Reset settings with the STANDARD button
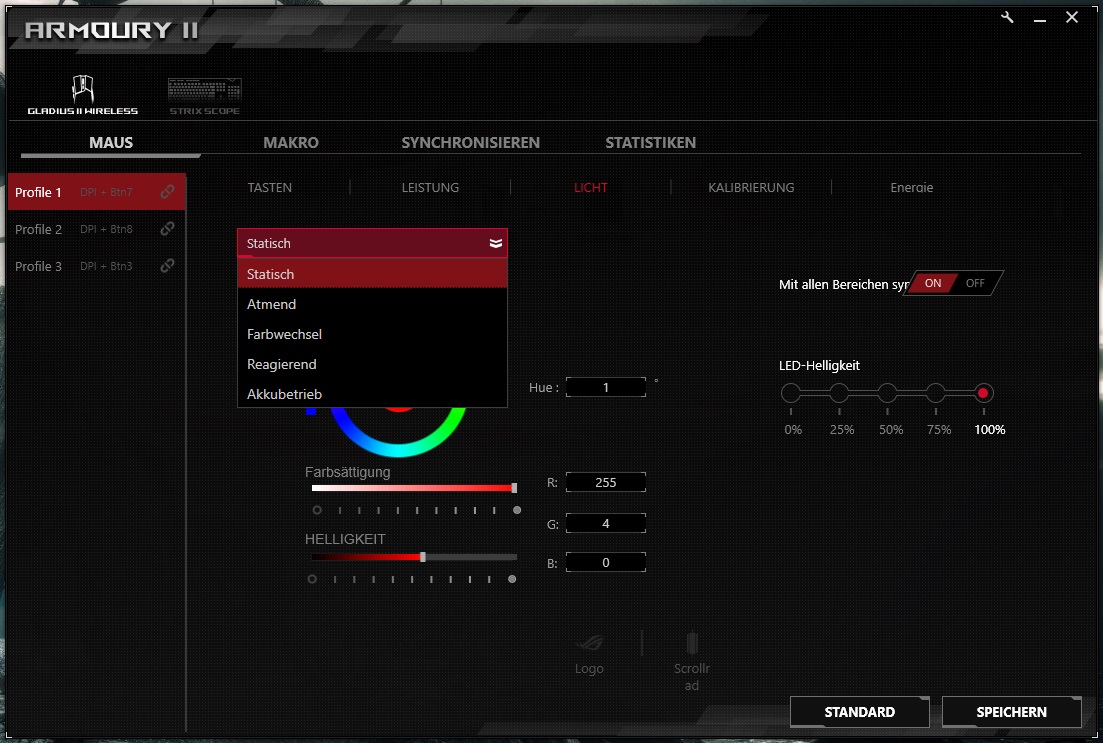1103x743 pixels. [x=859, y=712]
